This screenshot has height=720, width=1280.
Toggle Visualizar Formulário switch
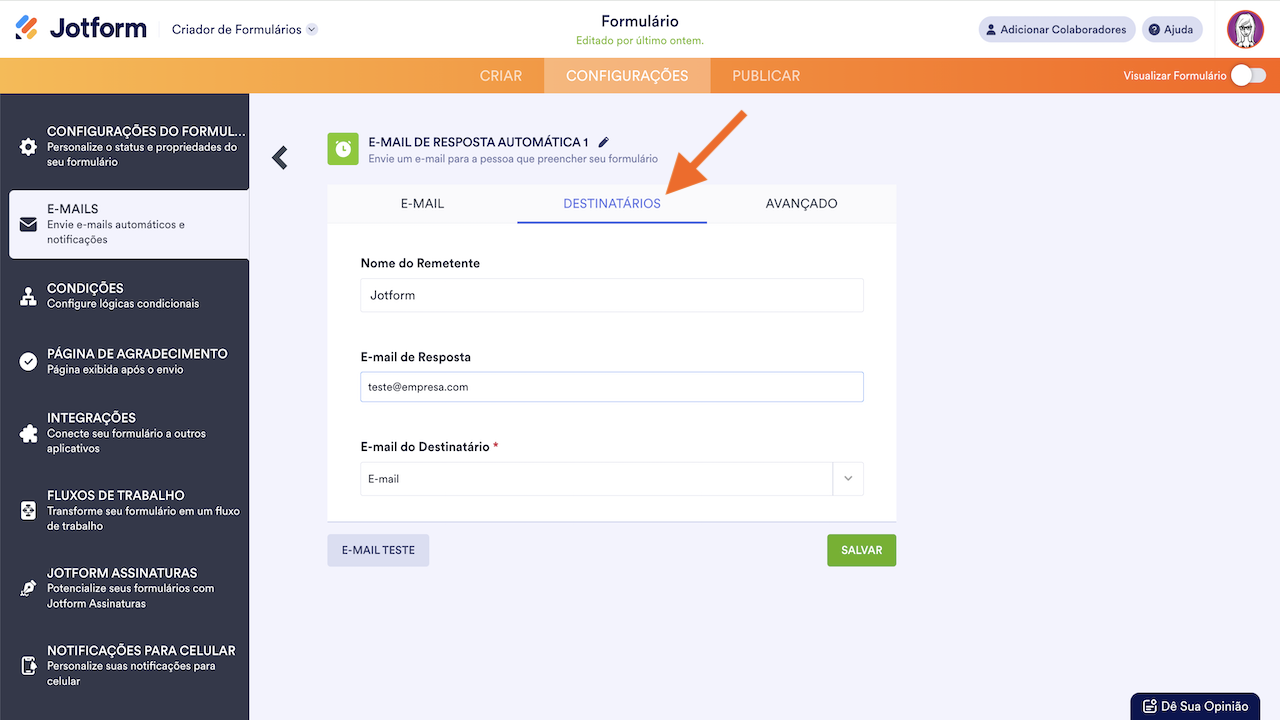(x=1247, y=75)
